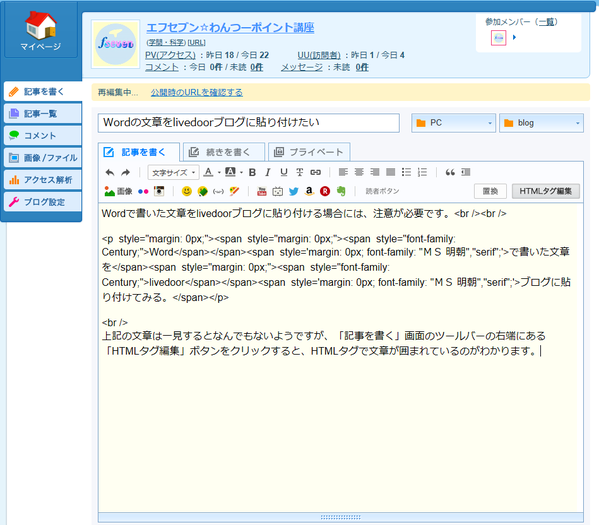599x525 pixels.
Task: Insert a Rakuten product link
Action: (x=325, y=191)
